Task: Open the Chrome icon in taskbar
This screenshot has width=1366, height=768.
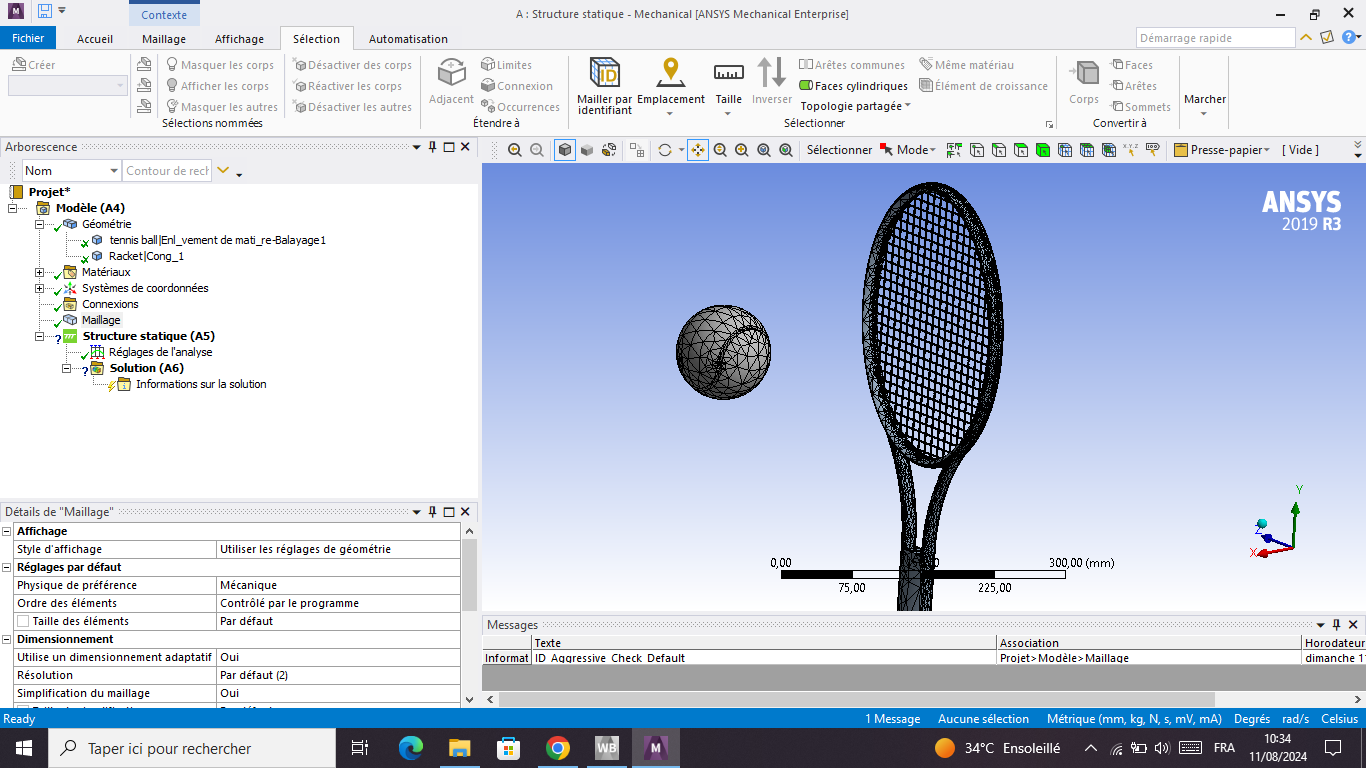Action: [558, 748]
